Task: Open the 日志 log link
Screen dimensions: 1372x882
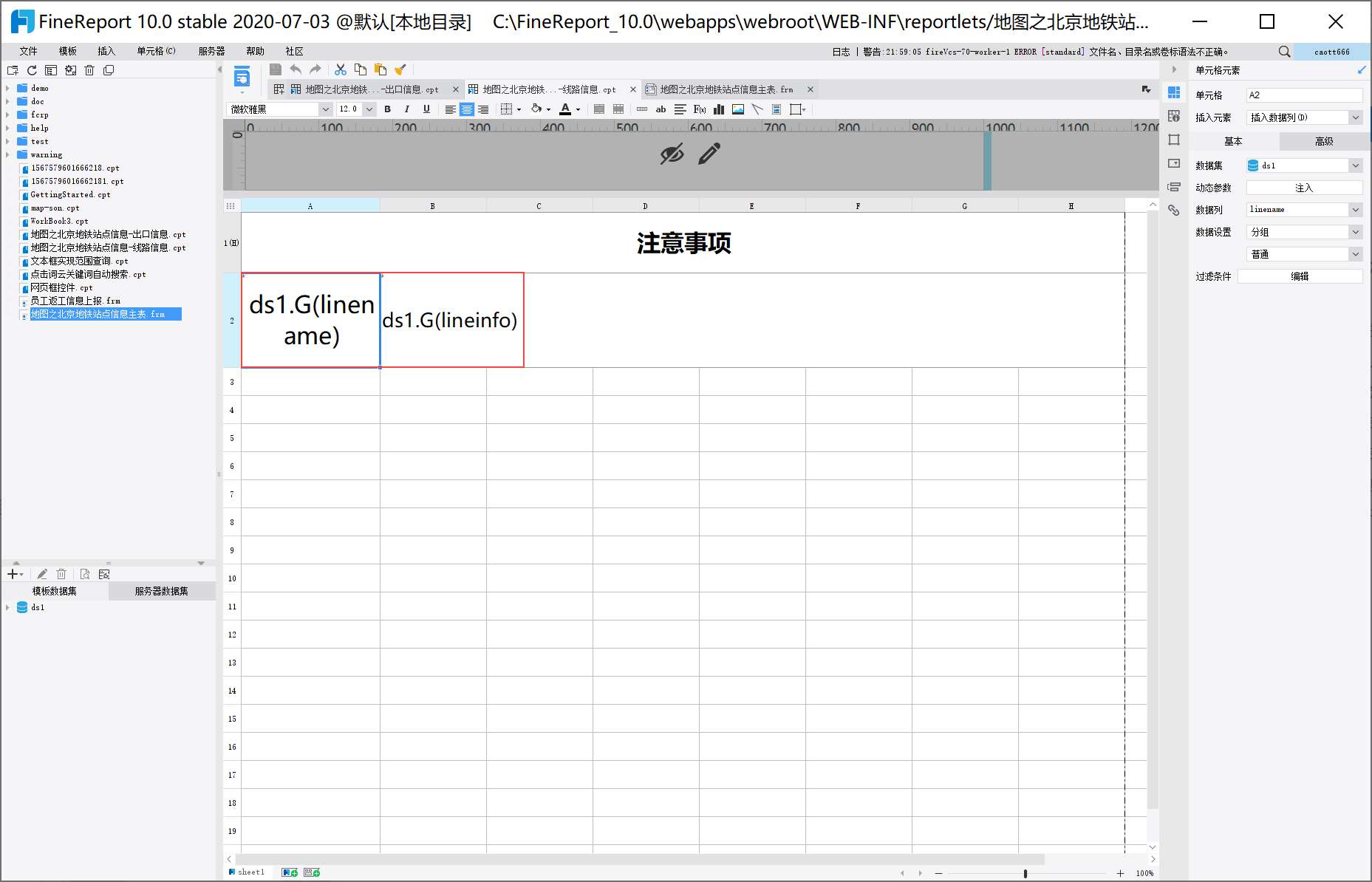Action: [x=841, y=52]
